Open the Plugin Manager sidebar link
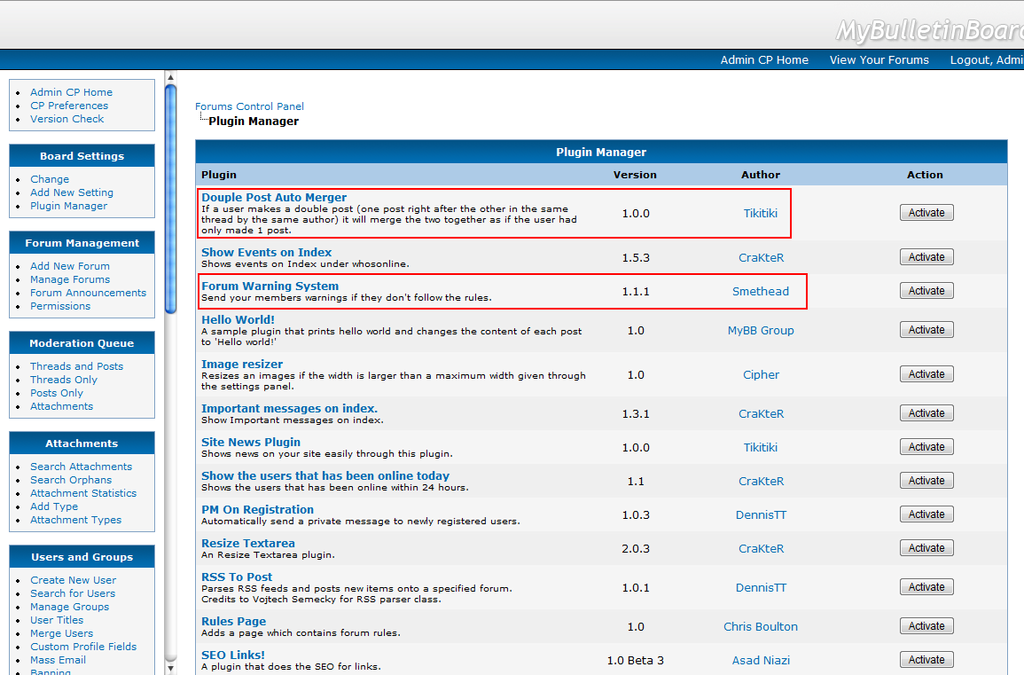Image resolution: width=1024 pixels, height=675 pixels. [x=68, y=205]
